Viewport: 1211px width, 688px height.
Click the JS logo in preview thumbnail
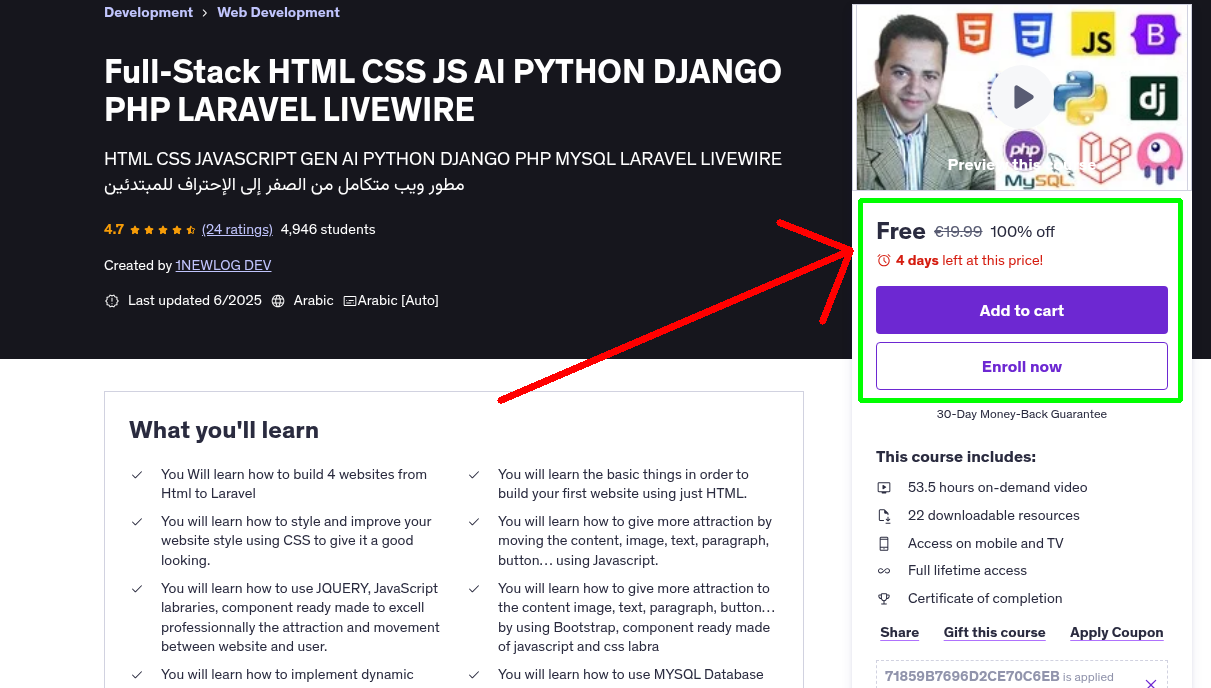pyautogui.click(x=1093, y=34)
